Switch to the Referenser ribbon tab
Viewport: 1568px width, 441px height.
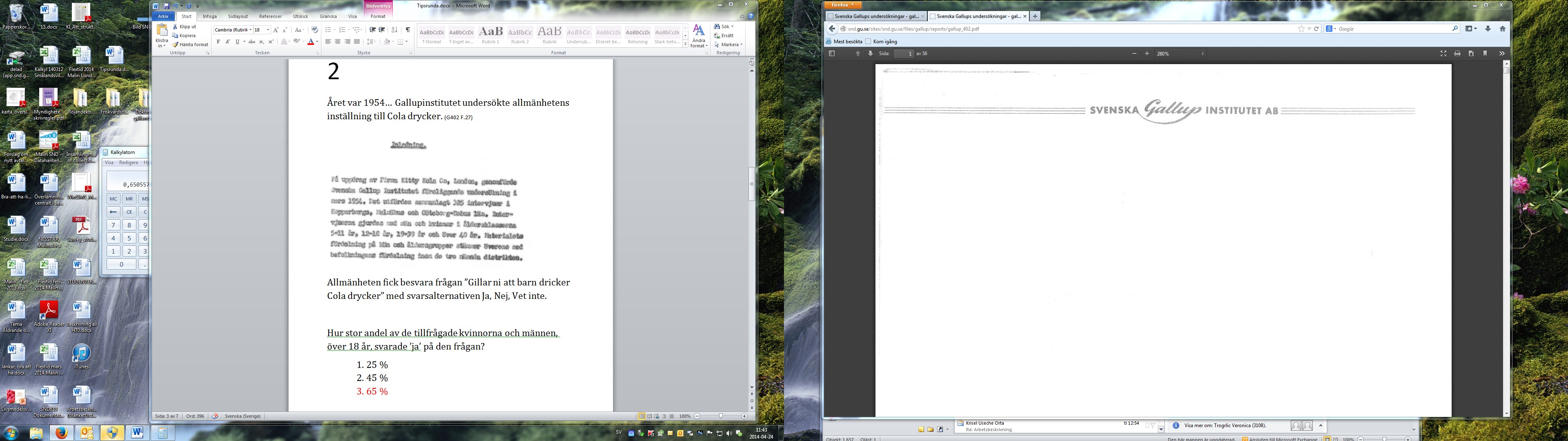tap(270, 16)
